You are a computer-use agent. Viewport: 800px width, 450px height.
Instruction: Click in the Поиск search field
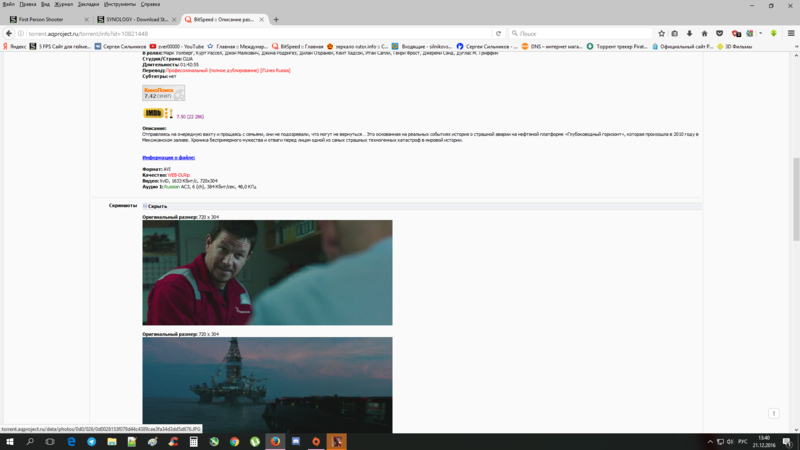pos(580,33)
